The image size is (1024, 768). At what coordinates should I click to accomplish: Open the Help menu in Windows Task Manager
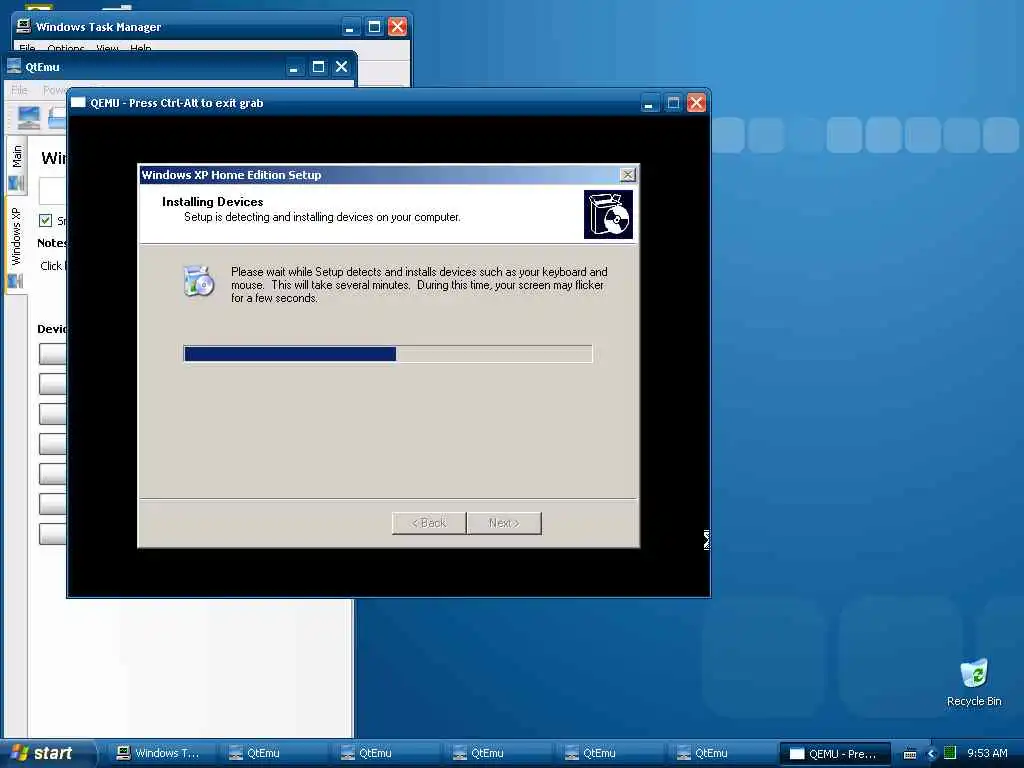pyautogui.click(x=140, y=48)
